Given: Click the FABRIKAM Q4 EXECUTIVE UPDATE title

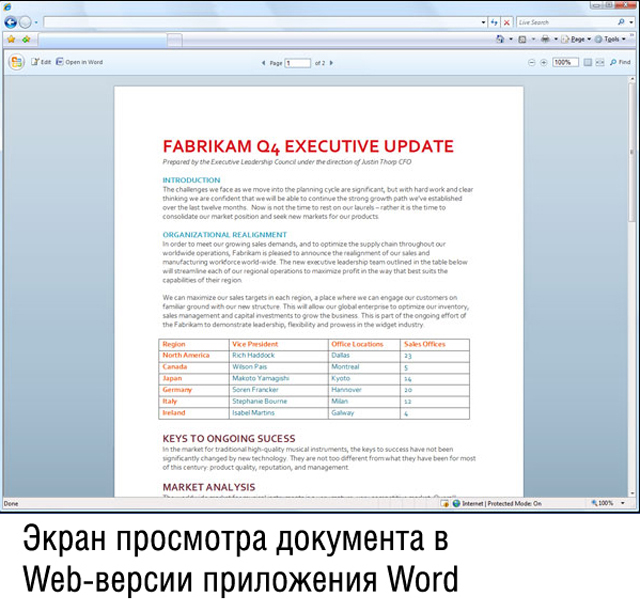Looking at the screenshot, I should coord(308,147).
